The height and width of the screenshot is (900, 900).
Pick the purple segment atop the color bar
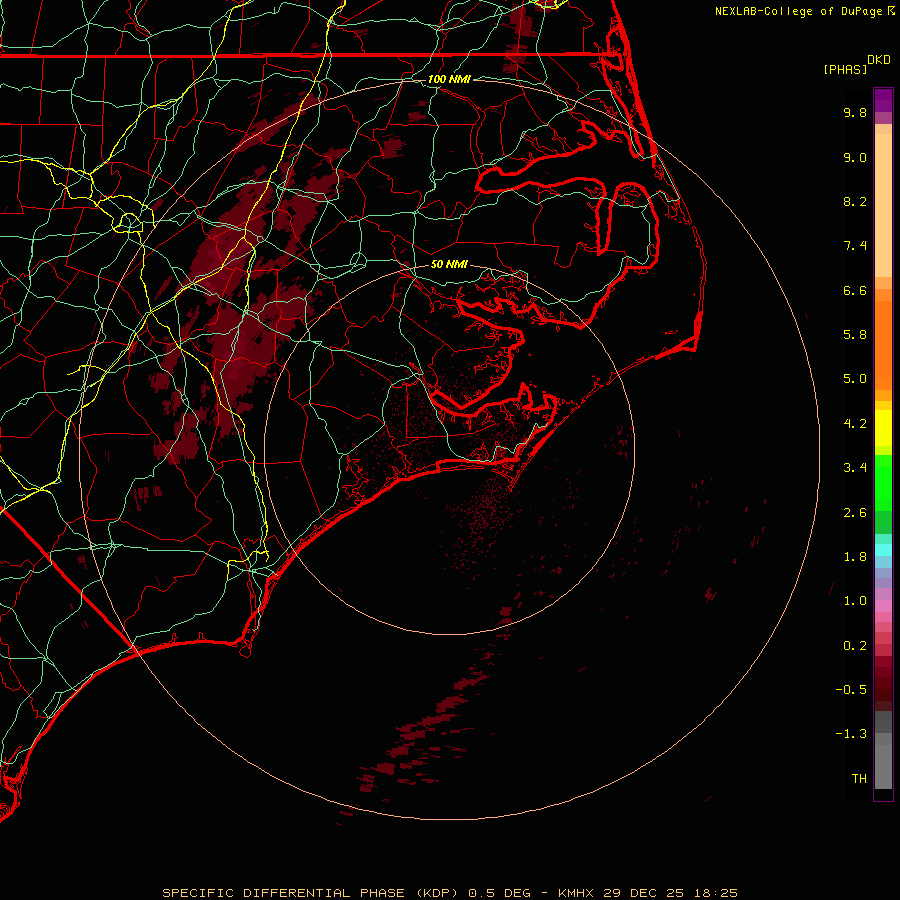883,100
